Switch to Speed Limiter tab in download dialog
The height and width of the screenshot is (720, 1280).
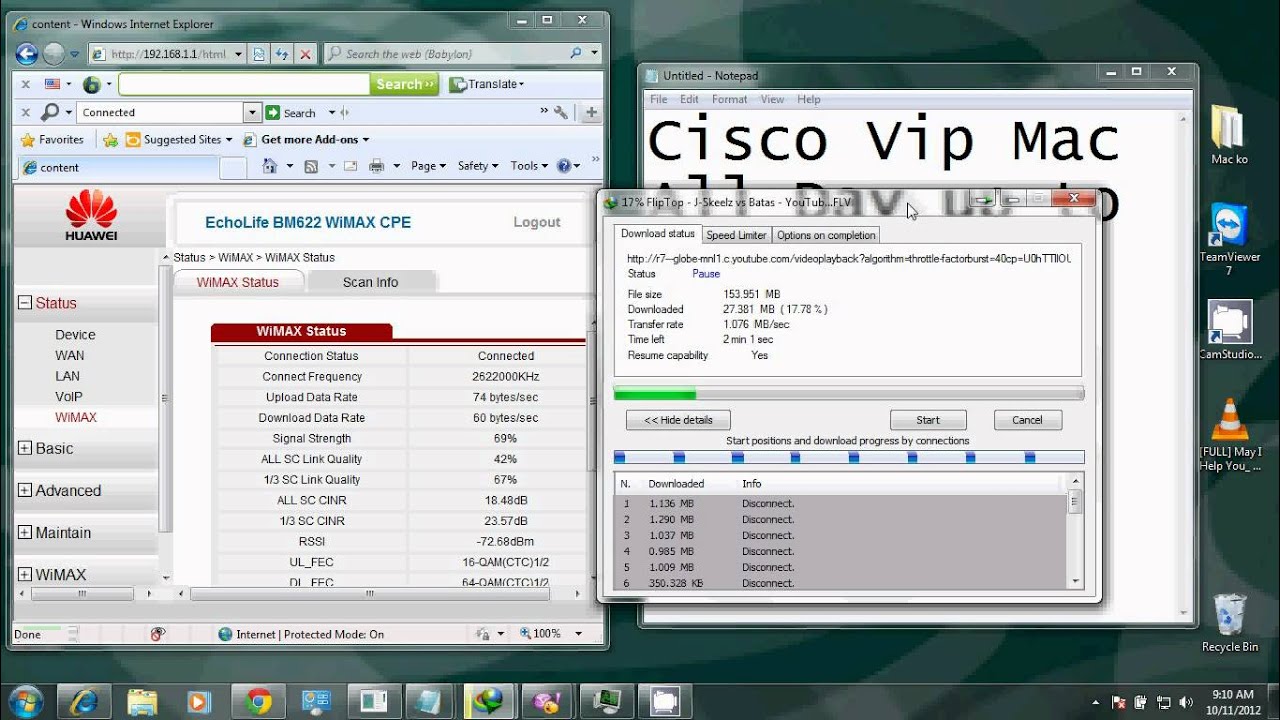(x=736, y=235)
